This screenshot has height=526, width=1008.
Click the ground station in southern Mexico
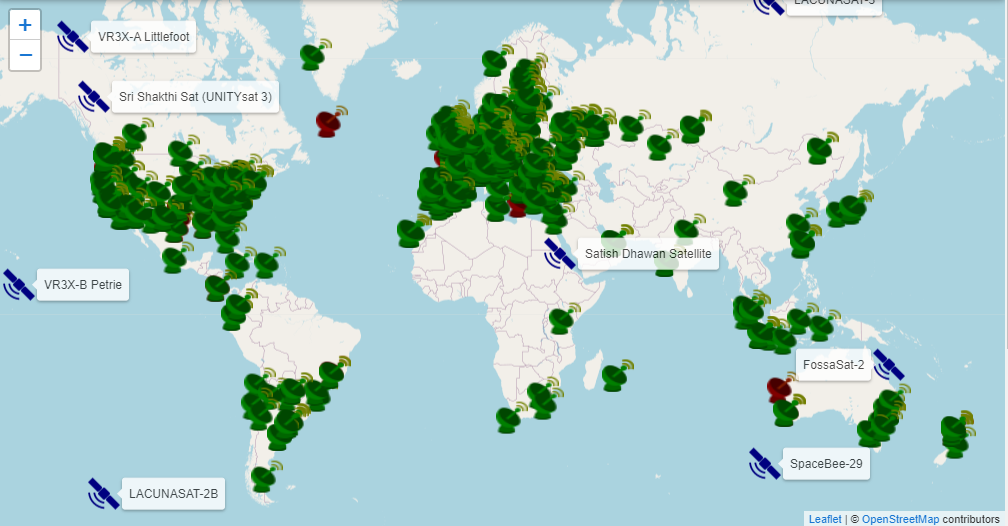click(176, 258)
